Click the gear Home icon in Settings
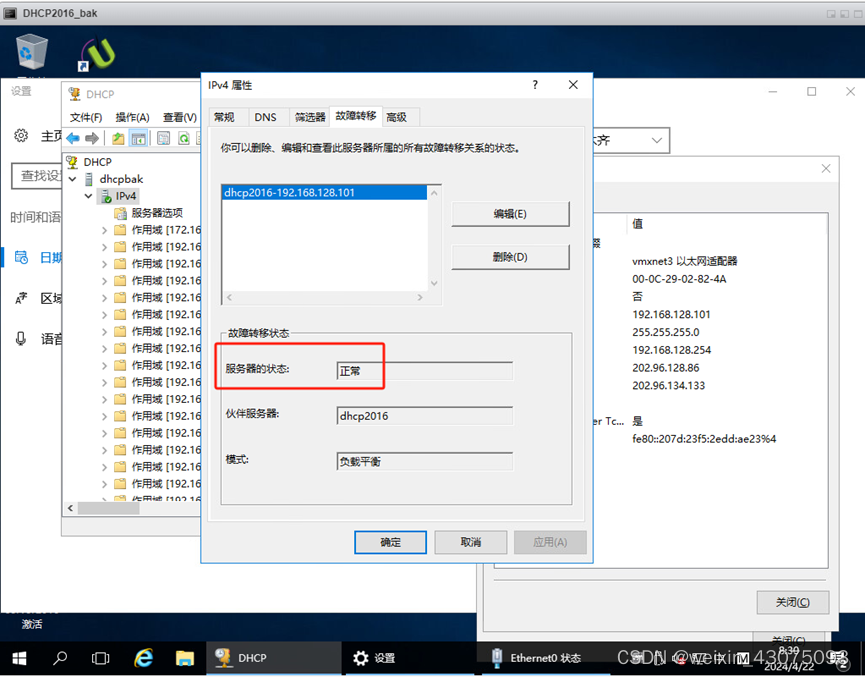865x677 pixels. 21,135
